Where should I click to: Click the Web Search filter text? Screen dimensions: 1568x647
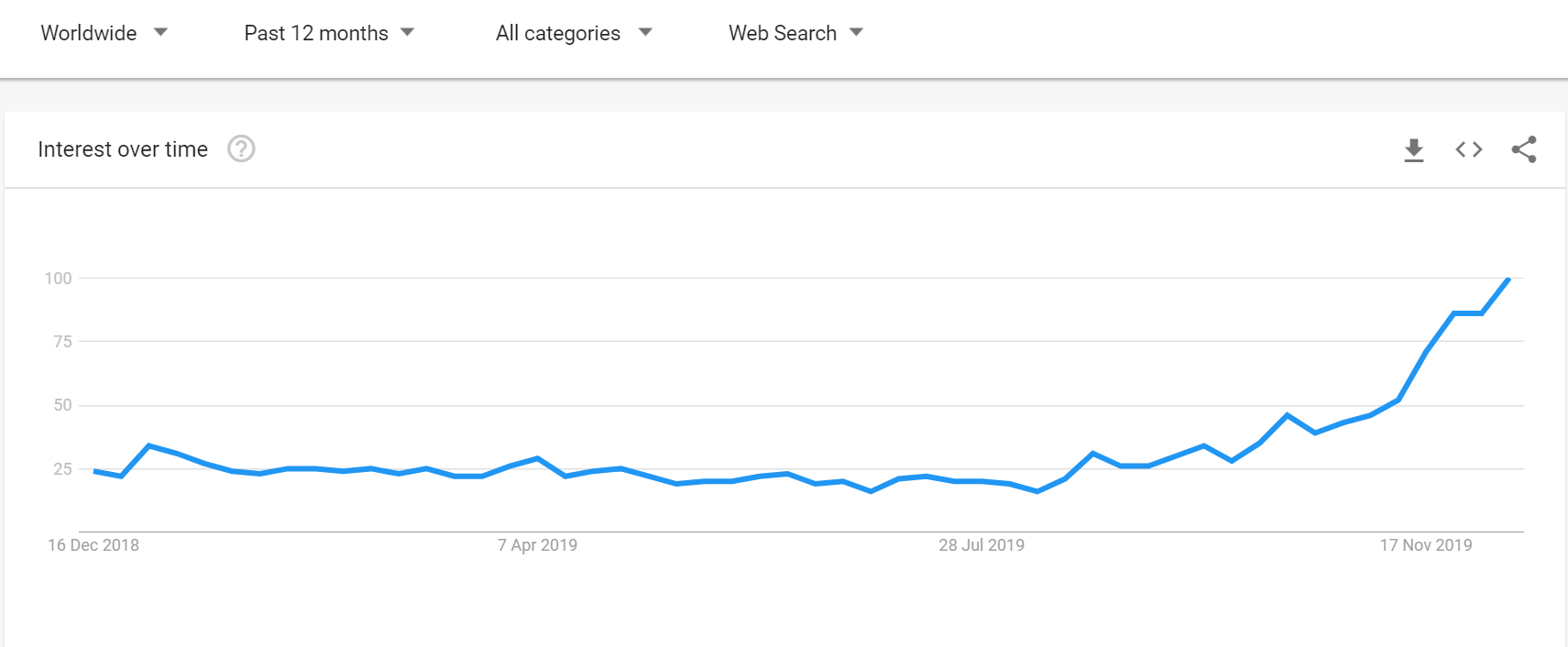click(783, 33)
